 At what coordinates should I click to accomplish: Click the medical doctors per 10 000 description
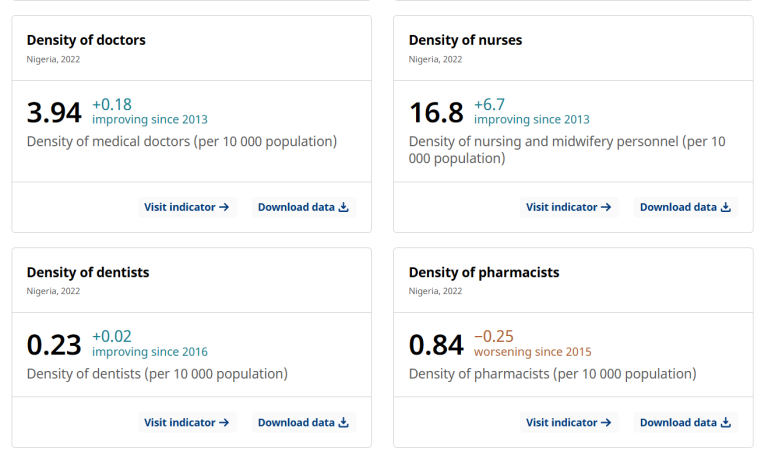182,142
